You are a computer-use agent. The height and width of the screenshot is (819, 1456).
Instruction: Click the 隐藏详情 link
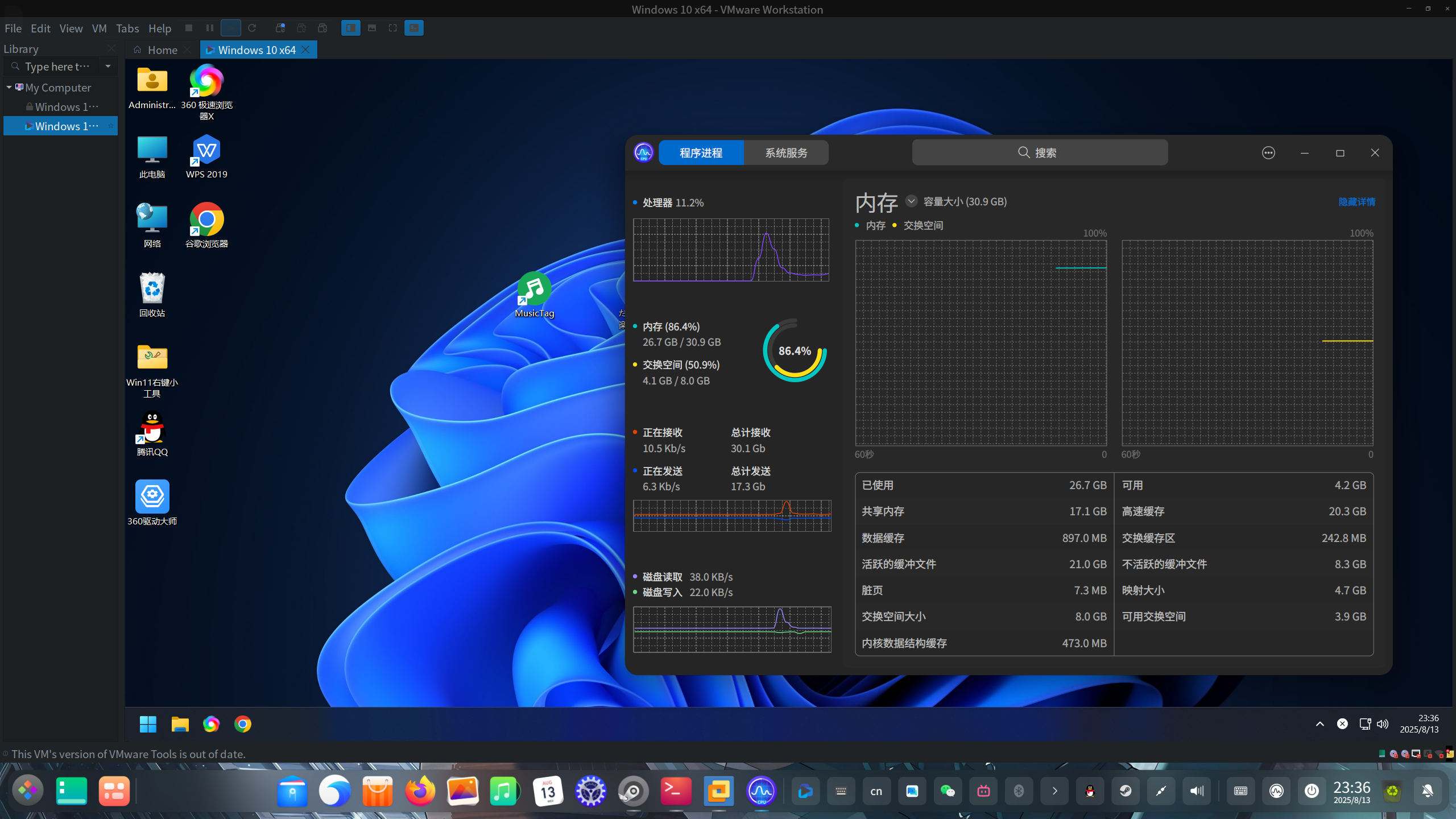pyautogui.click(x=1356, y=202)
